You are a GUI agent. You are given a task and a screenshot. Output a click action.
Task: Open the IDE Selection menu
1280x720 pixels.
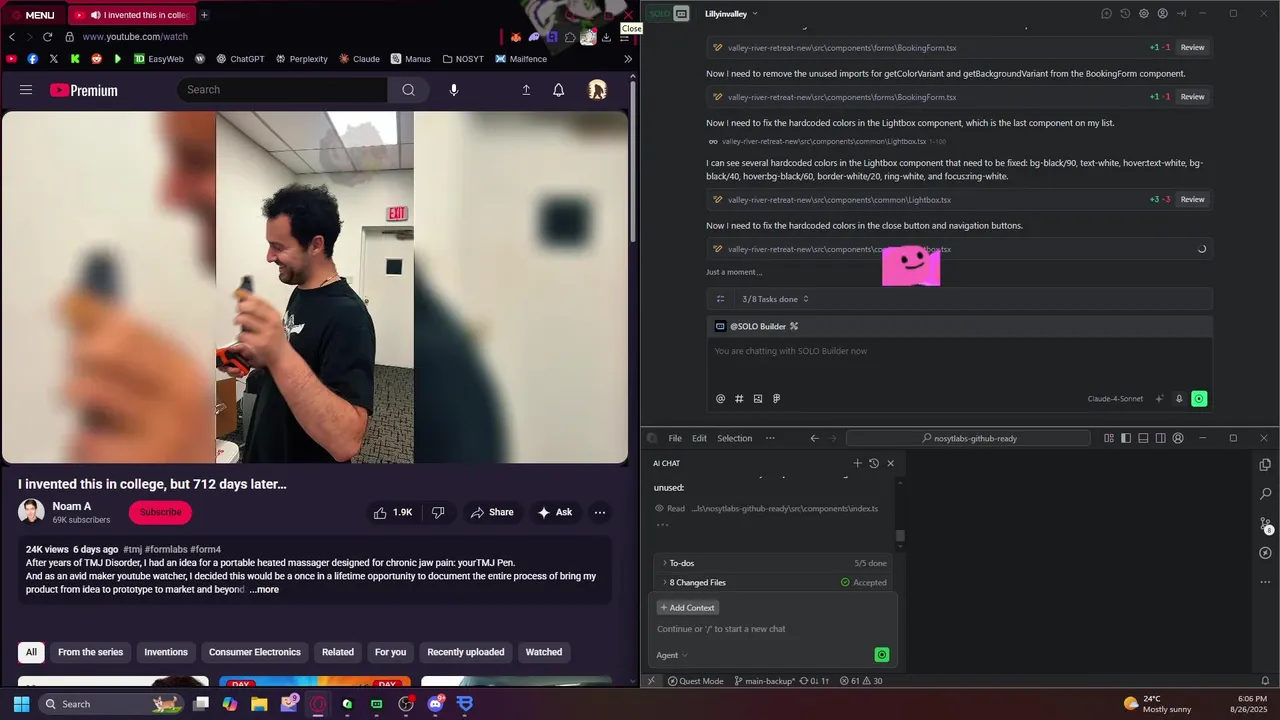734,438
